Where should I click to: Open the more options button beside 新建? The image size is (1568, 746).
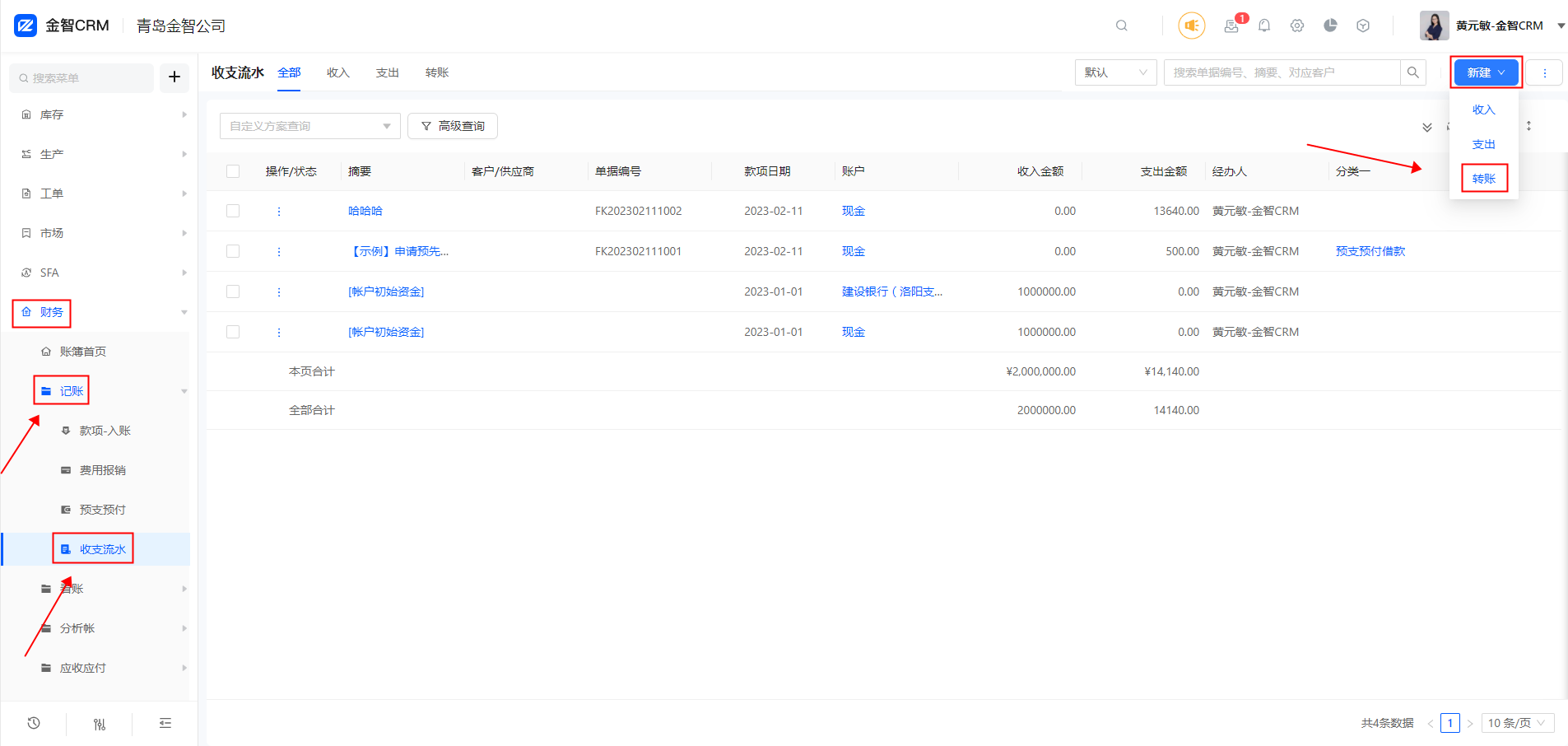click(x=1545, y=72)
